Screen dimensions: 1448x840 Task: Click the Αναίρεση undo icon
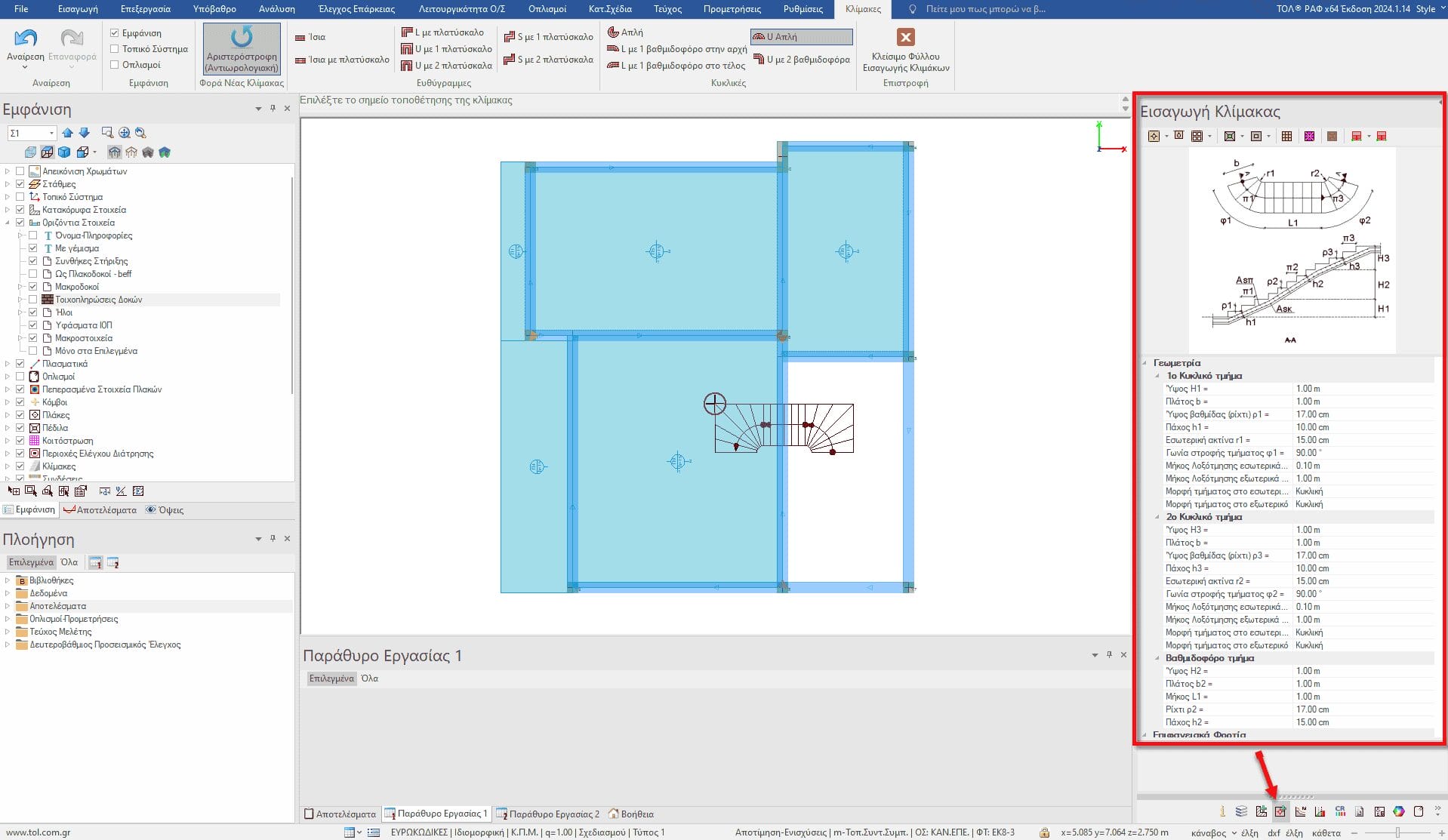26,38
